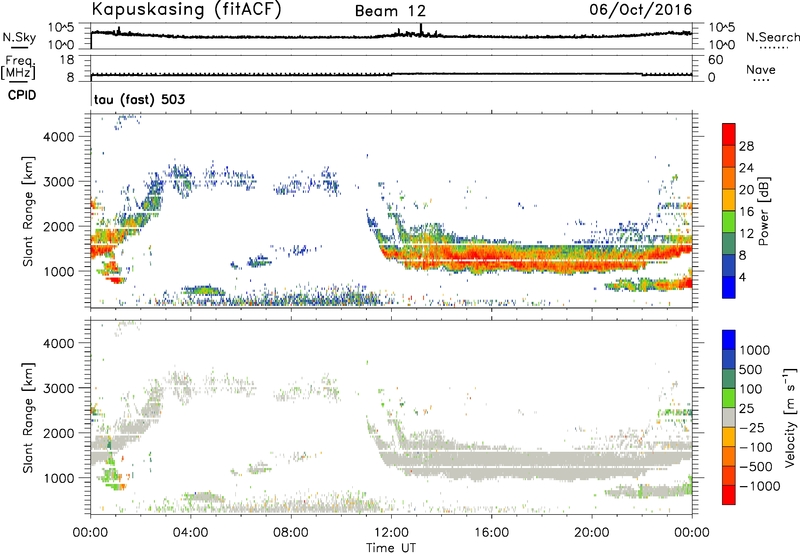Click the "24" power colorbar tick

point(746,168)
